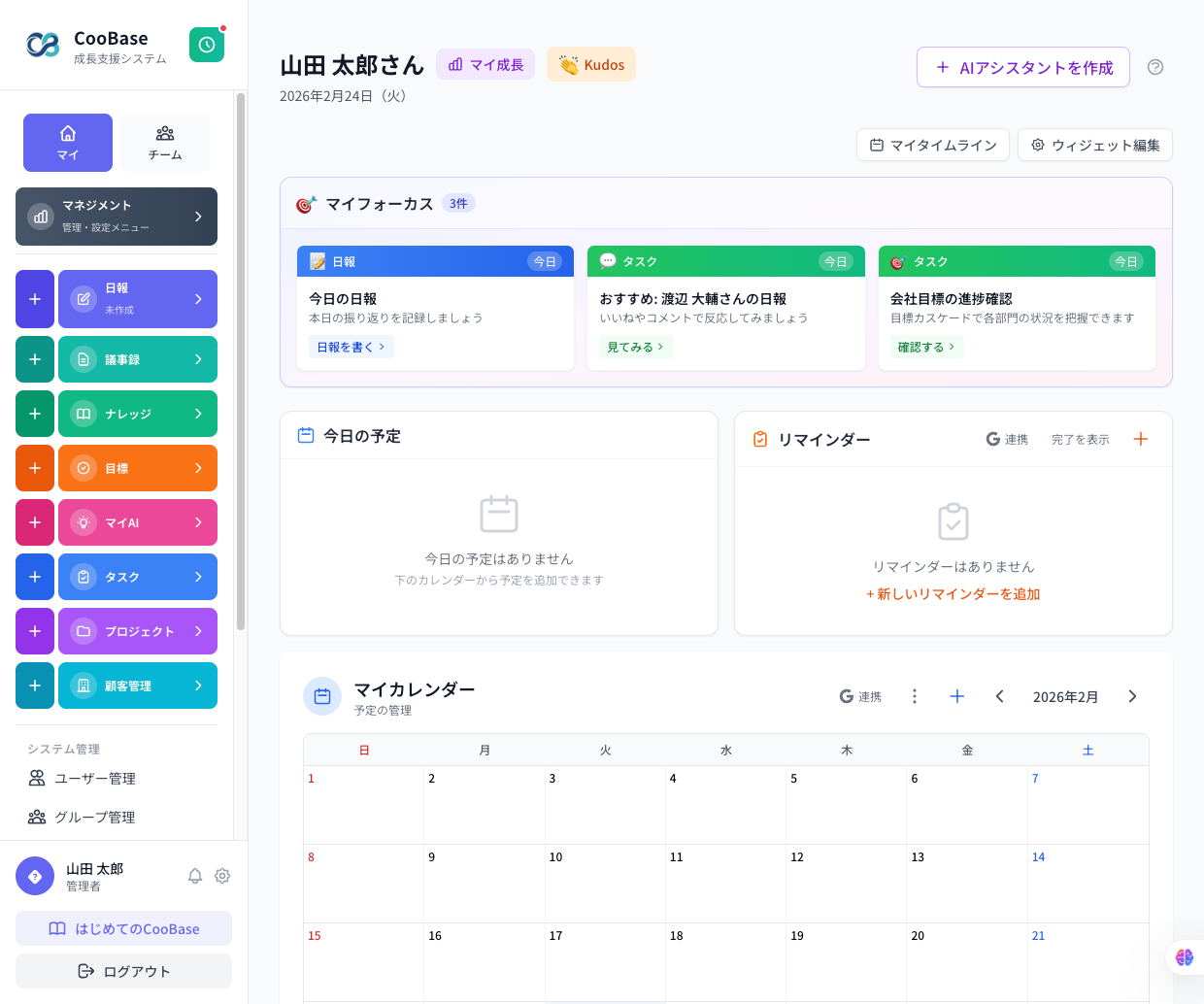The image size is (1204, 1004).
Task: Expand the マネジメント management menu
Action: [x=116, y=216]
